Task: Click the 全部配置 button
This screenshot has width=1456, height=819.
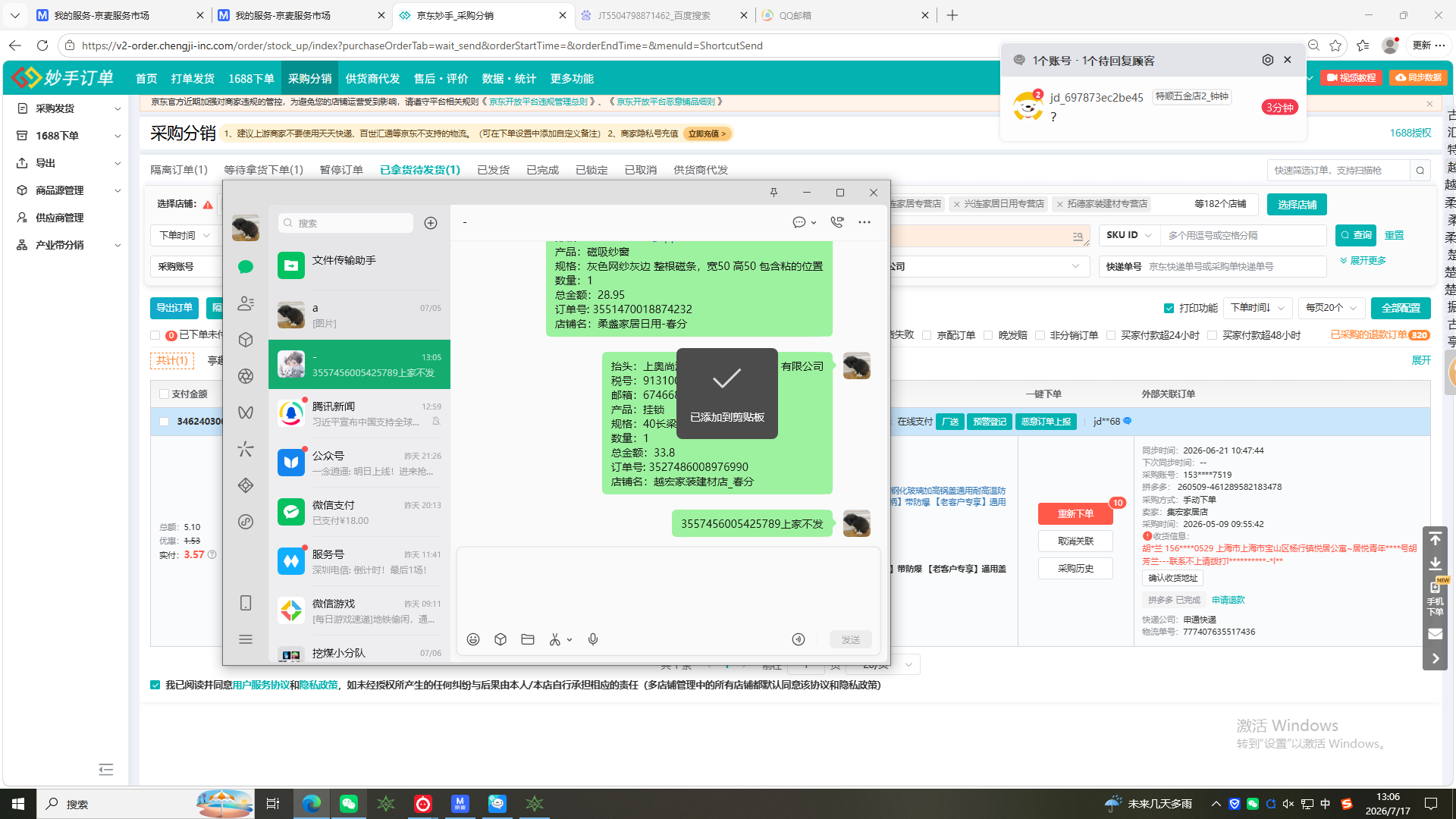Action: (1401, 308)
